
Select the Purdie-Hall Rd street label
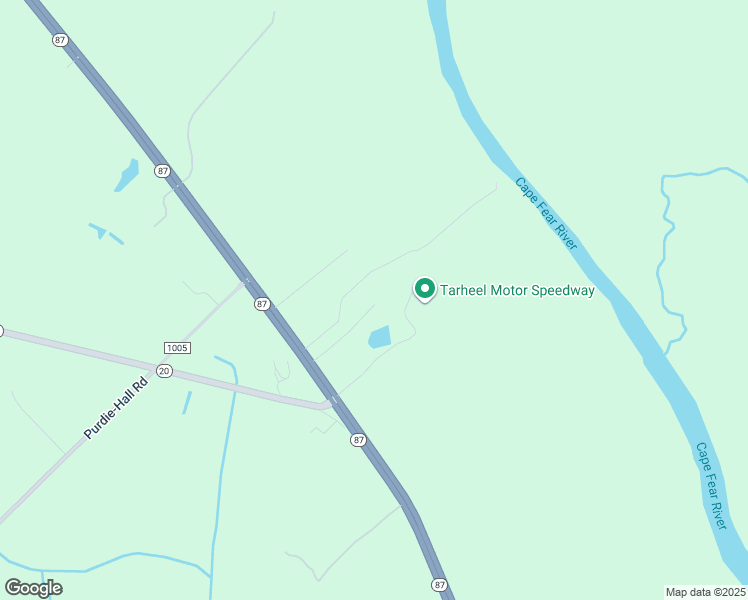(x=116, y=408)
